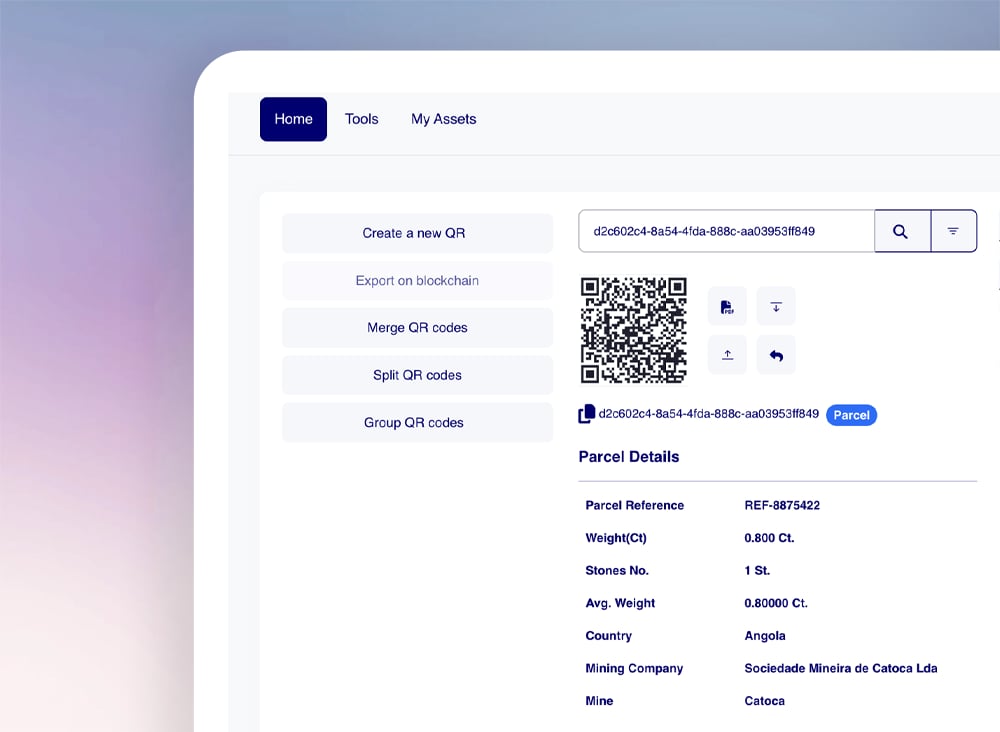Viewport: 1000px width, 732px height.
Task: Click the blue Parcel badge
Action: (851, 415)
